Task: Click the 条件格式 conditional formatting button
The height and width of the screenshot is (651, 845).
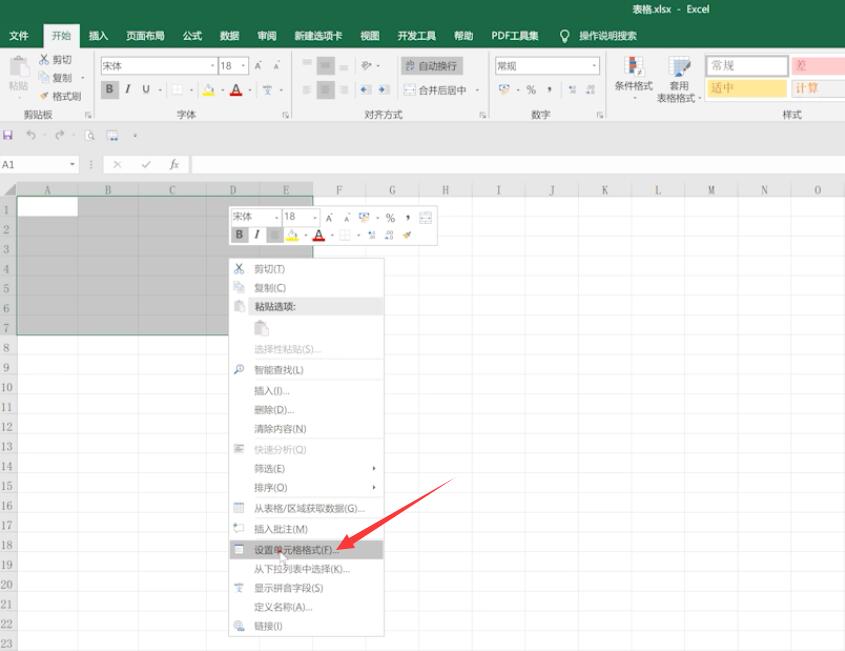Action: pos(634,78)
